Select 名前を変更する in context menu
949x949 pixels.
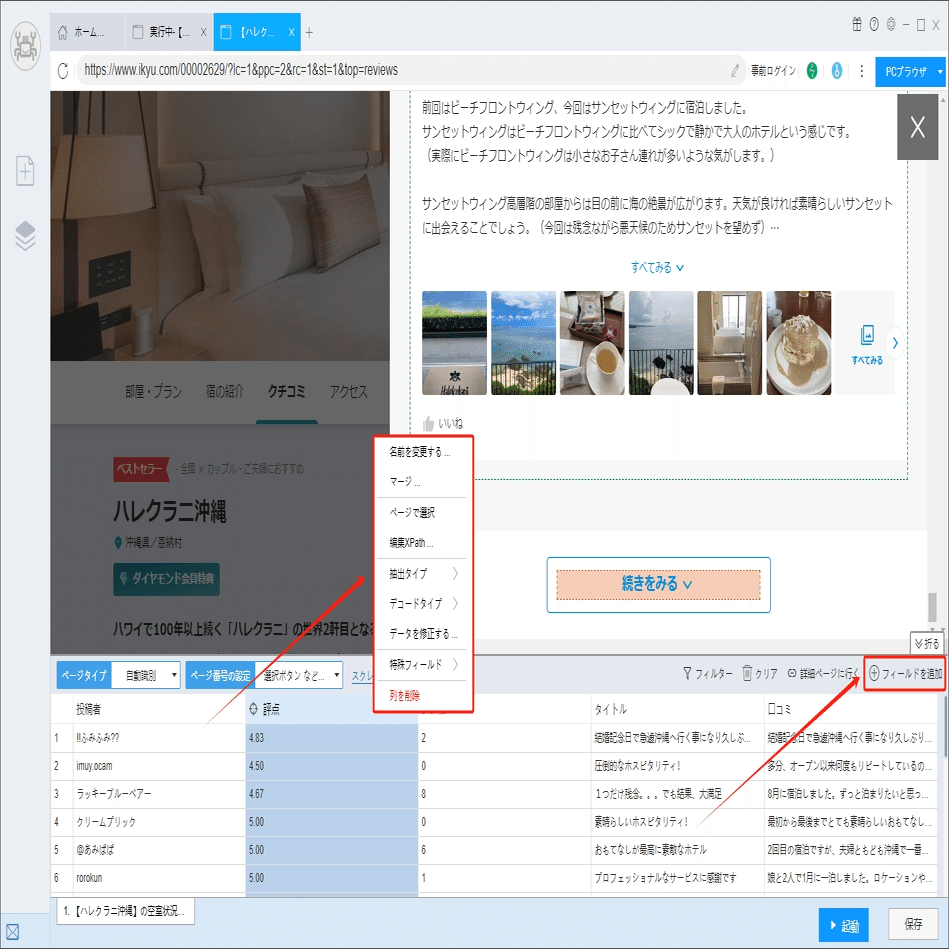pos(422,452)
